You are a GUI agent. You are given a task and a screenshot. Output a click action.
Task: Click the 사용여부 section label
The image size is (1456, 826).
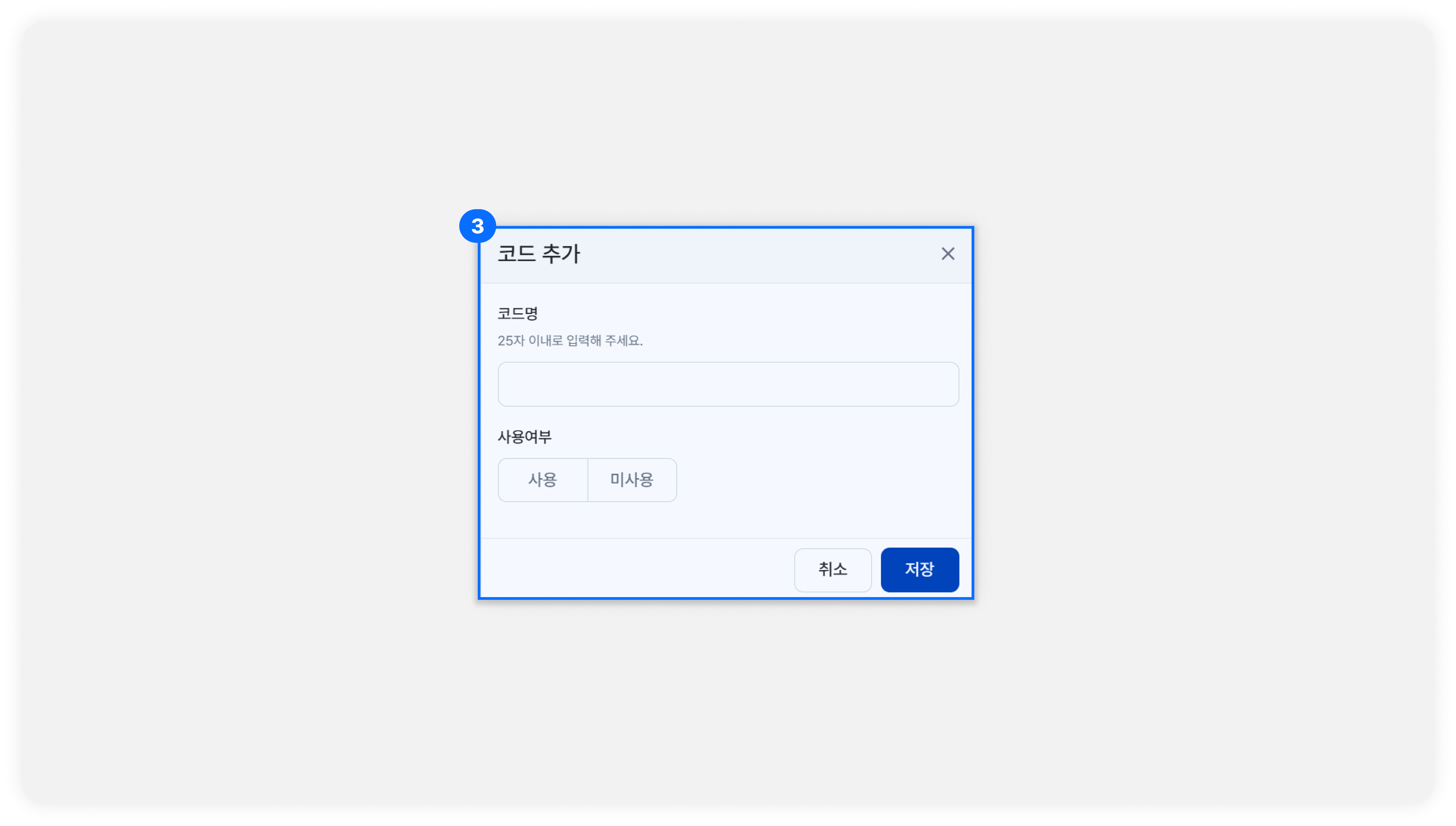[524, 437]
